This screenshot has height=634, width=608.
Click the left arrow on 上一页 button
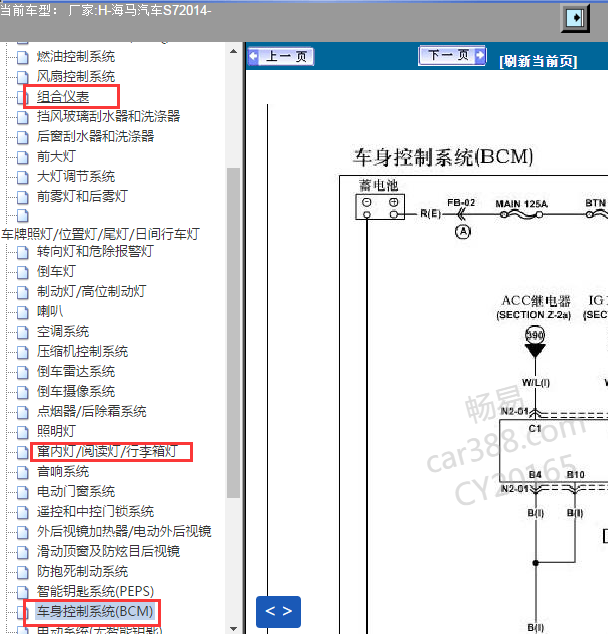coord(253,56)
